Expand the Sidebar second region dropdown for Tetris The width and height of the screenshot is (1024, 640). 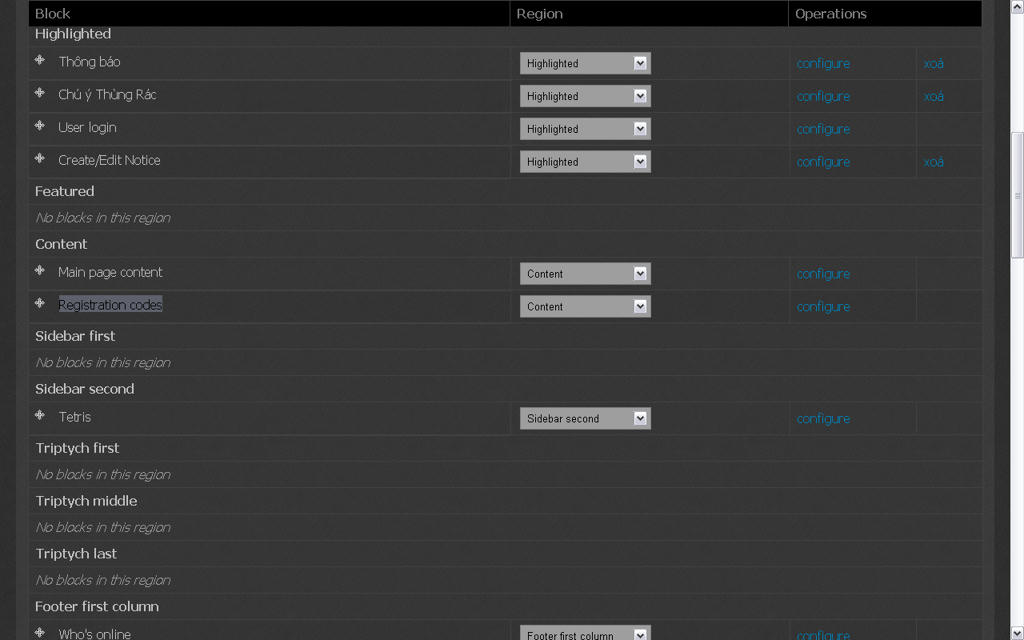point(585,419)
